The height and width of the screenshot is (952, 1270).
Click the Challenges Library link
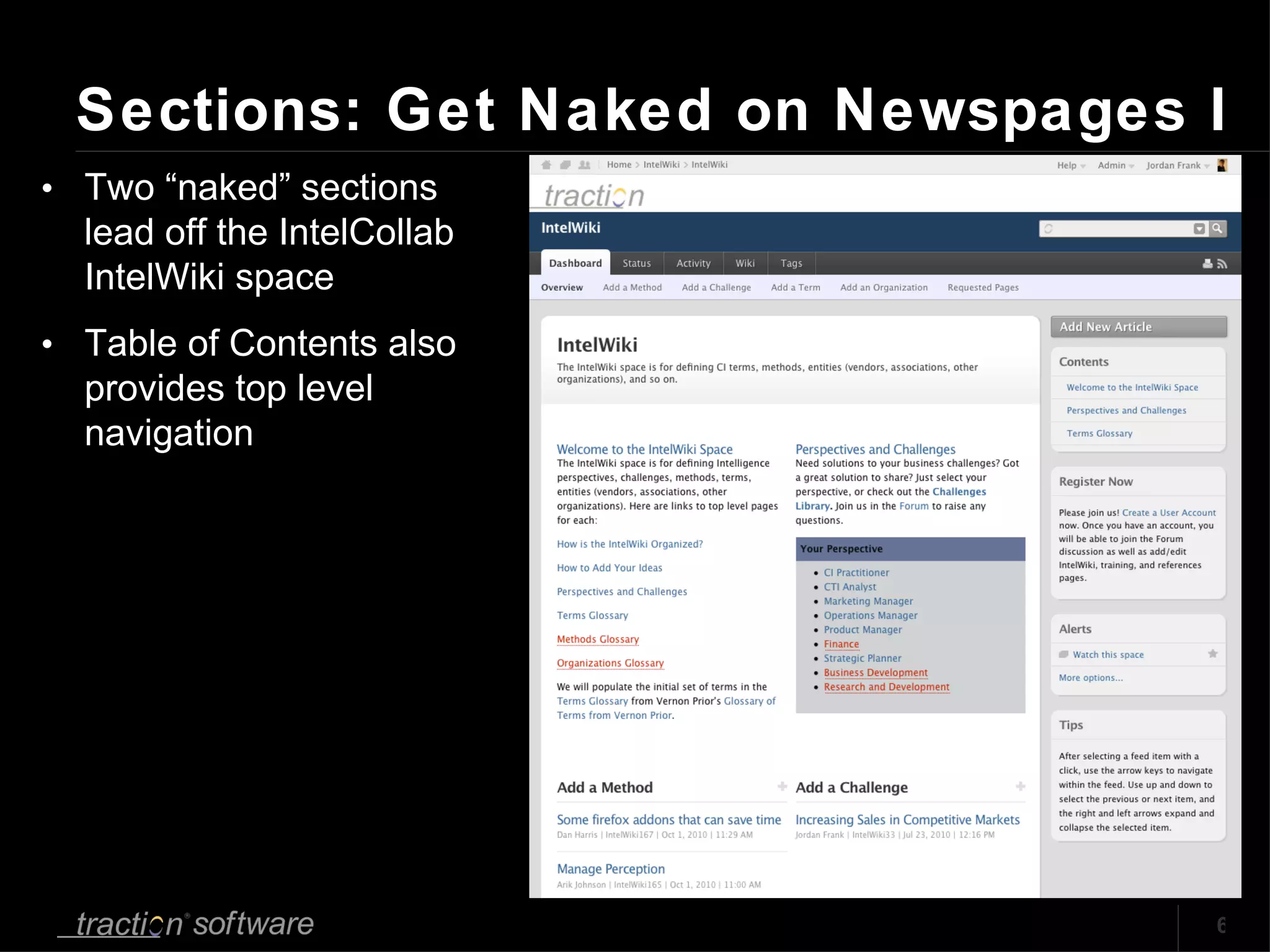coord(959,491)
